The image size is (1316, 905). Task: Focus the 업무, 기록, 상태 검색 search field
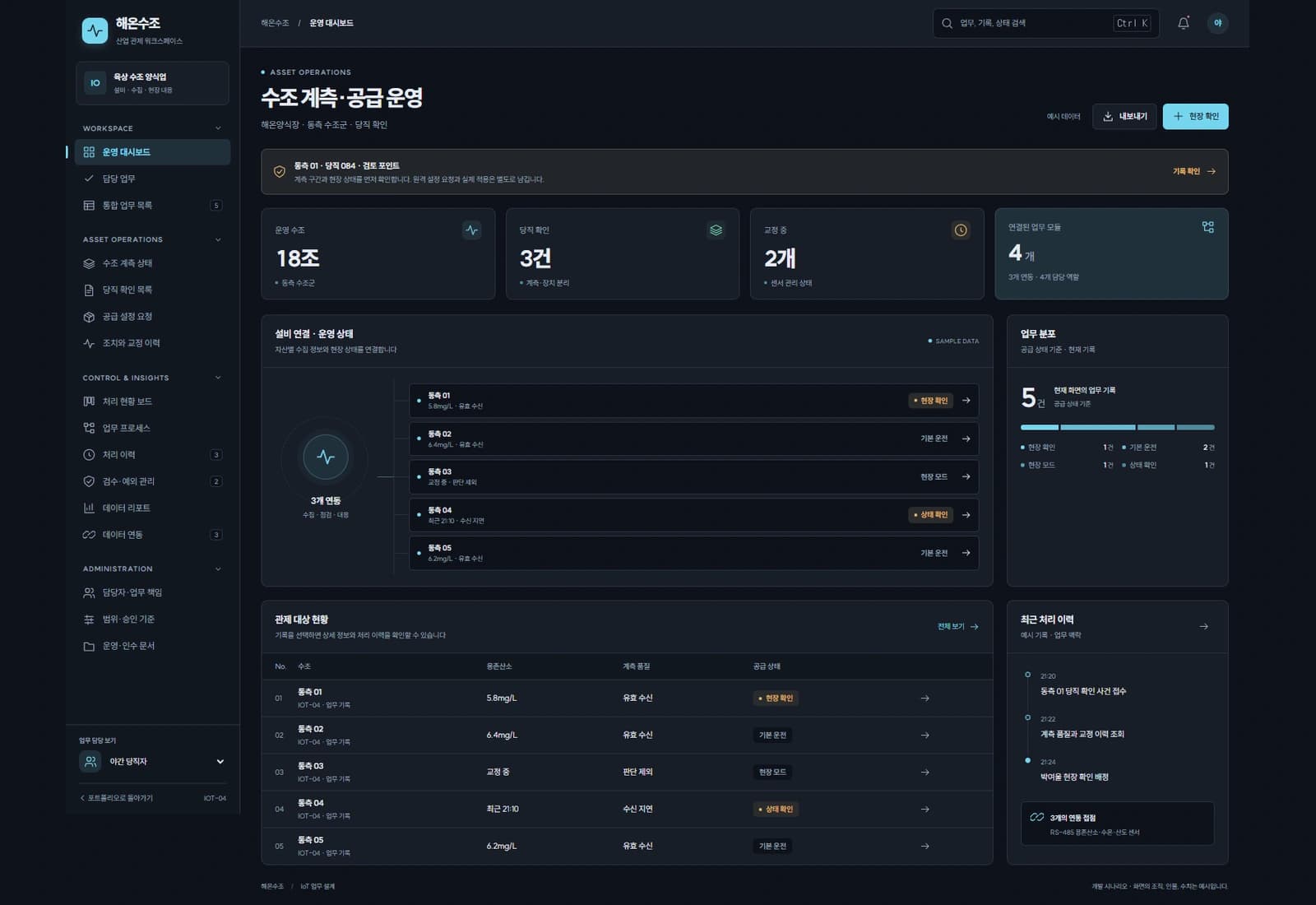1045,23
